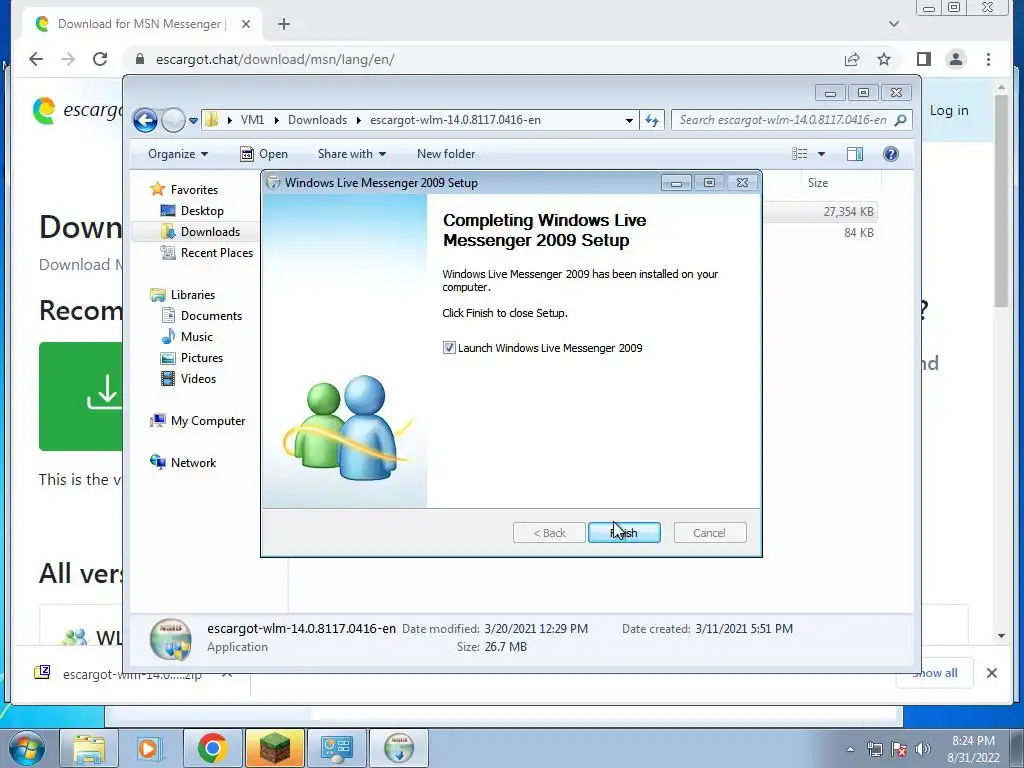
Task: Reload the escargot.chat page in Chrome
Action: coord(100,59)
